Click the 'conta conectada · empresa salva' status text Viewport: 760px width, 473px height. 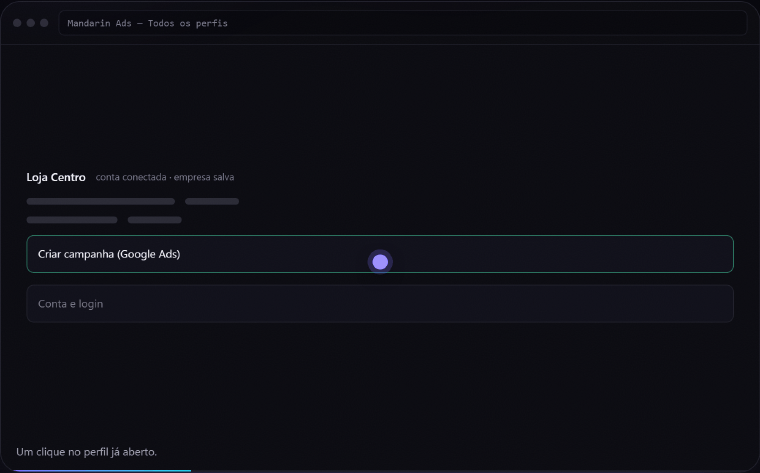165,177
